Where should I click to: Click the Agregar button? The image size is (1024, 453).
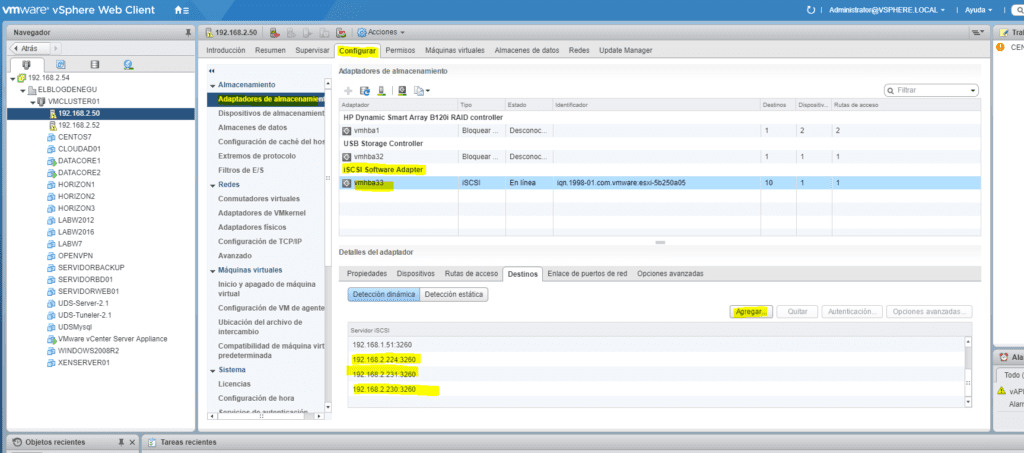point(751,312)
